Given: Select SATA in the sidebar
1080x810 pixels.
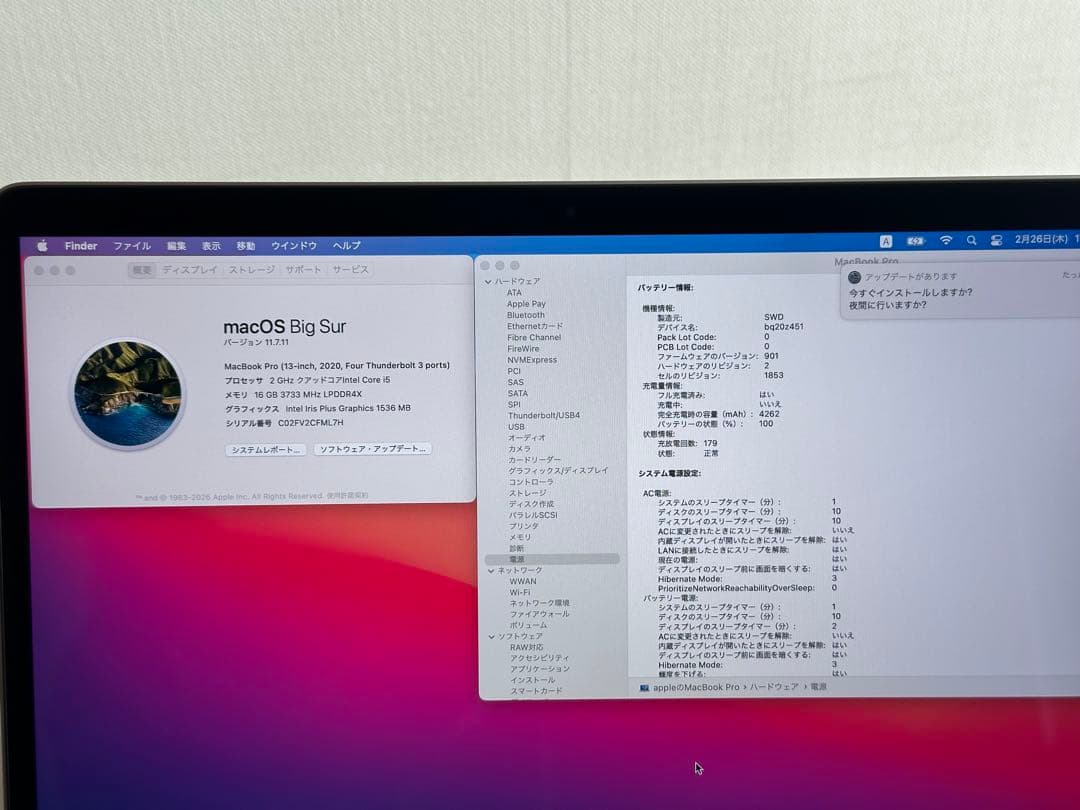Looking at the screenshot, I should (517, 393).
